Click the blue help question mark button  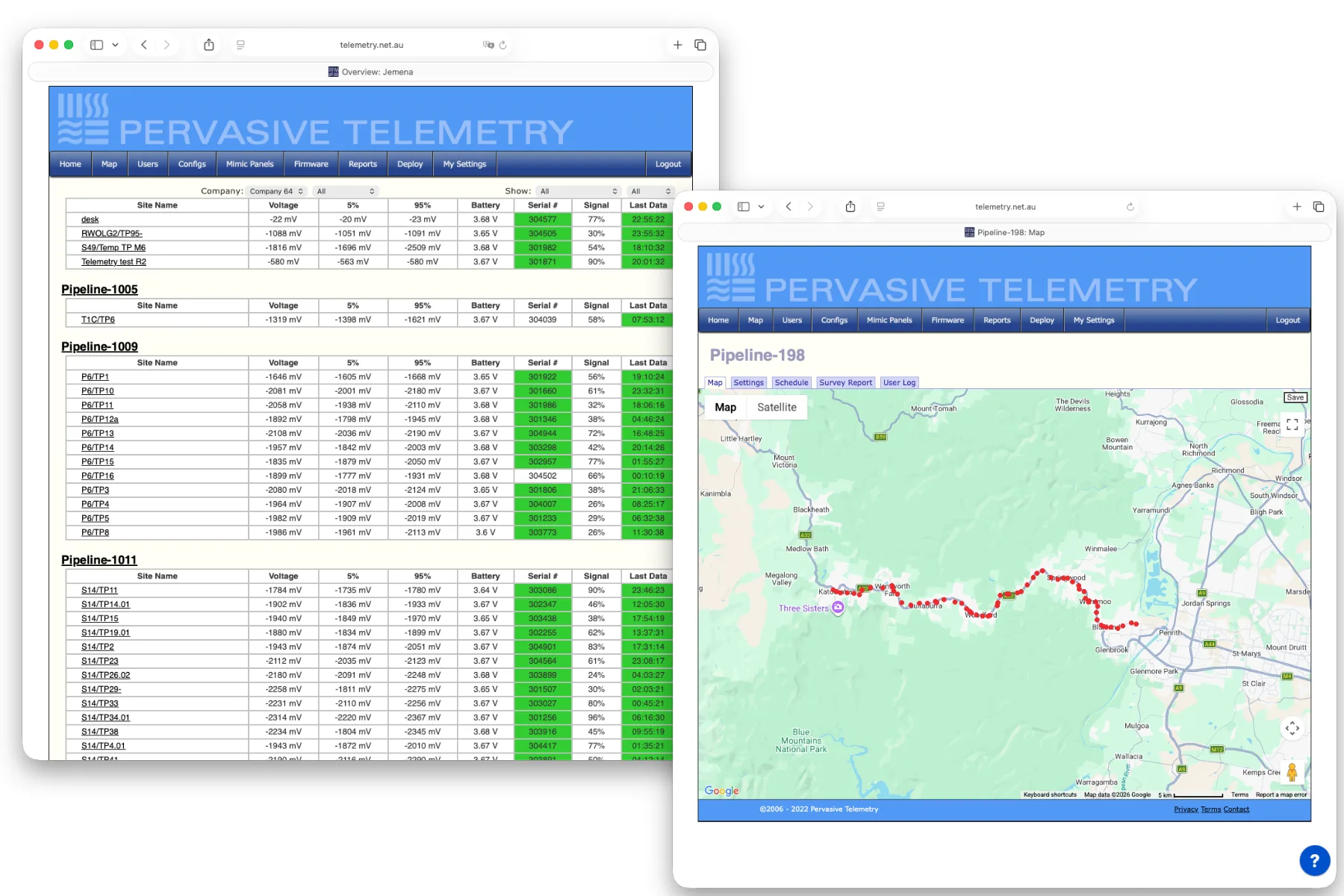[1314, 860]
